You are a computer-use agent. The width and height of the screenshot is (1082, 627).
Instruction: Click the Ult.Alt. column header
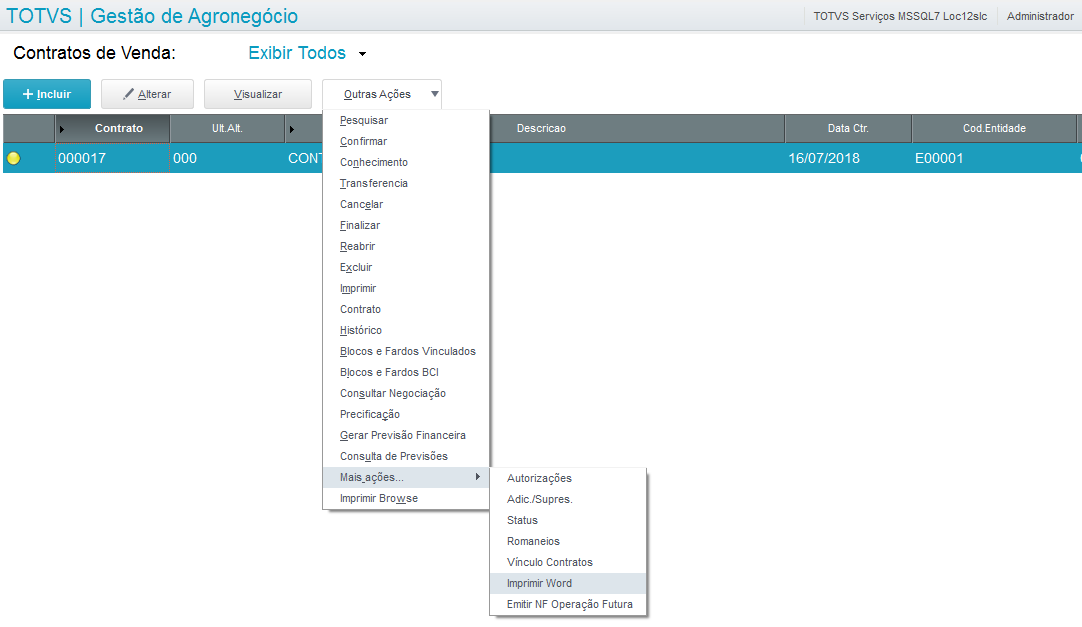(x=227, y=129)
